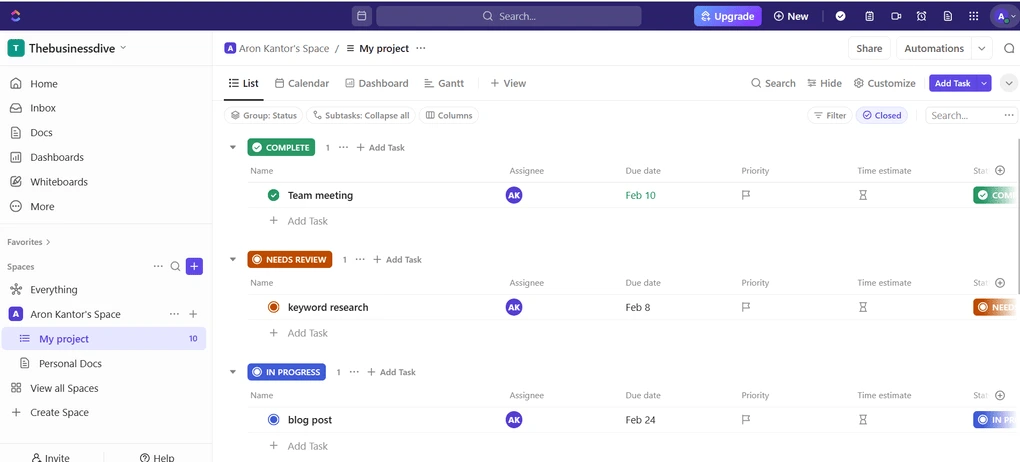Viewport: 1020px width, 462px height.
Task: Collapse the IN PROGRESS task group
Action: 233,372
